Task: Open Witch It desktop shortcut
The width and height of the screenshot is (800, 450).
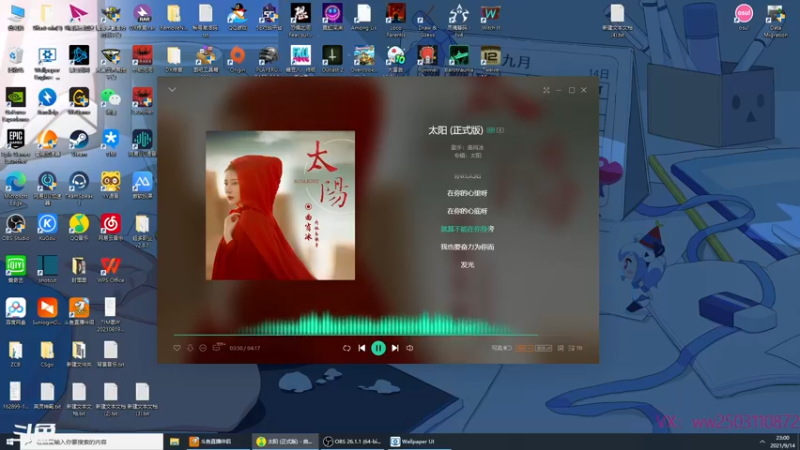Action: (490, 17)
